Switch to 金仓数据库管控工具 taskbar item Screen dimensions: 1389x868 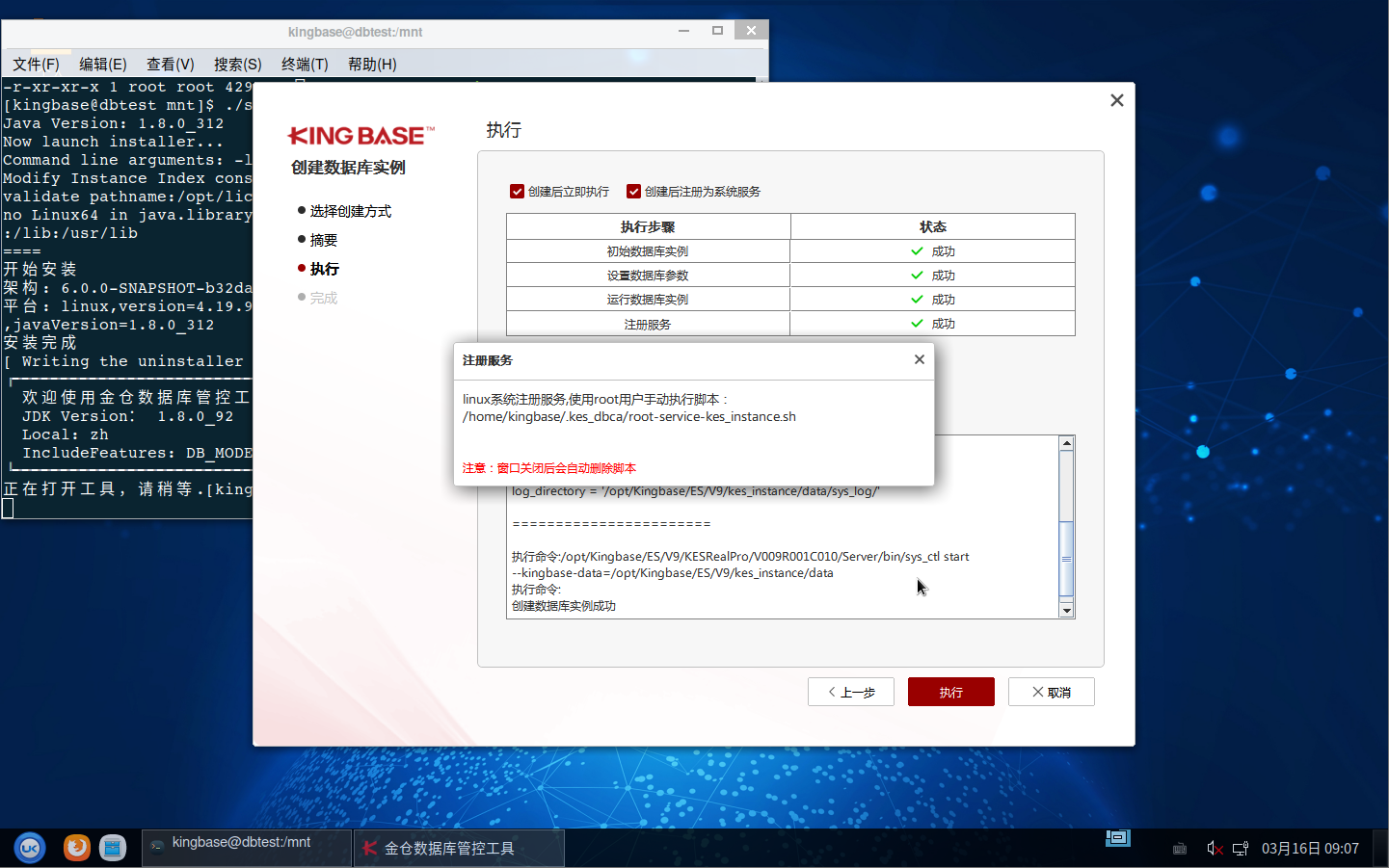459,848
